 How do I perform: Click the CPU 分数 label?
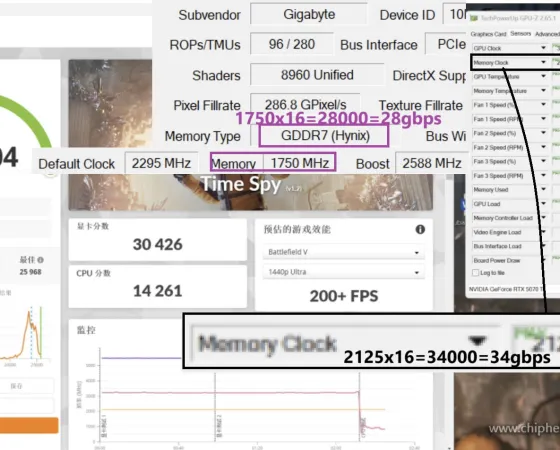[94, 273]
